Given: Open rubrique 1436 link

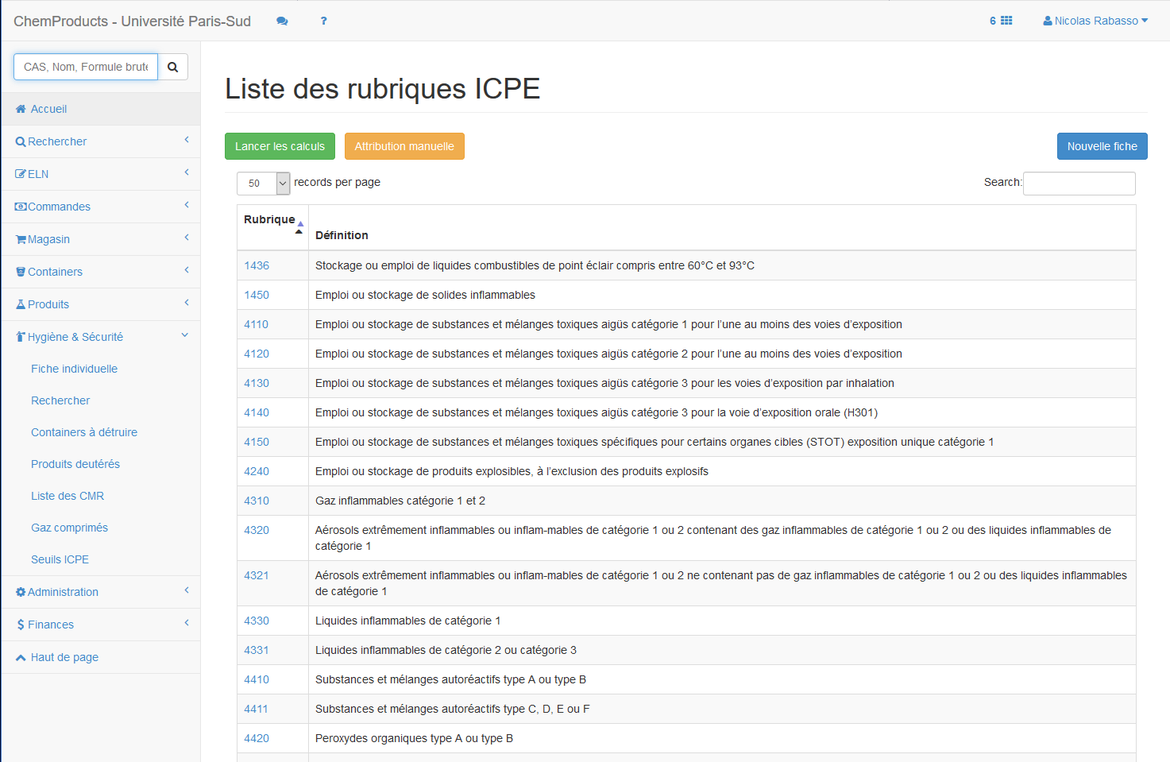Looking at the screenshot, I should (x=257, y=266).
